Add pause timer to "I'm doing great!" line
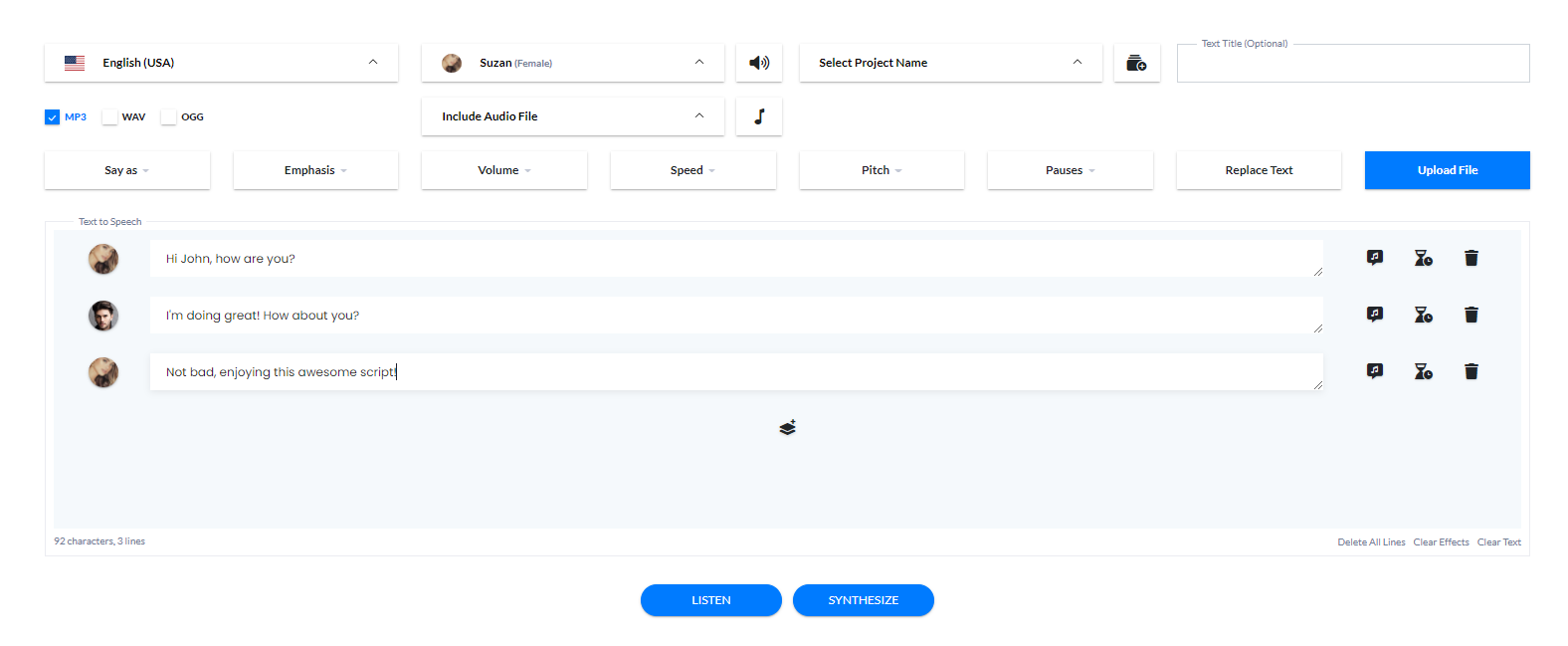Image resolution: width=1568 pixels, height=646 pixels. (1423, 315)
